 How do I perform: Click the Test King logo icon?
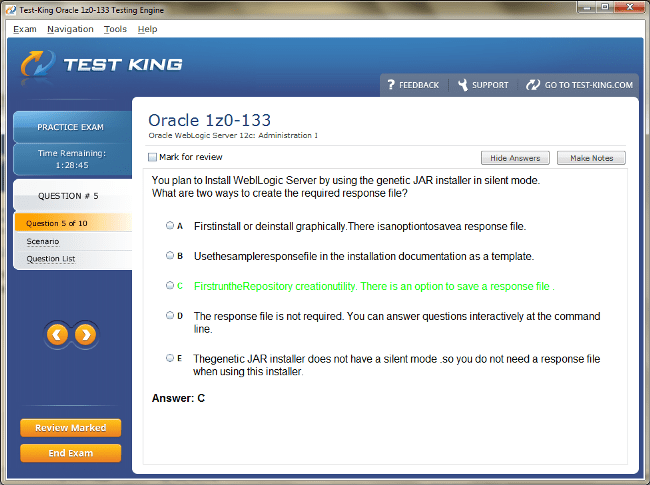38,64
